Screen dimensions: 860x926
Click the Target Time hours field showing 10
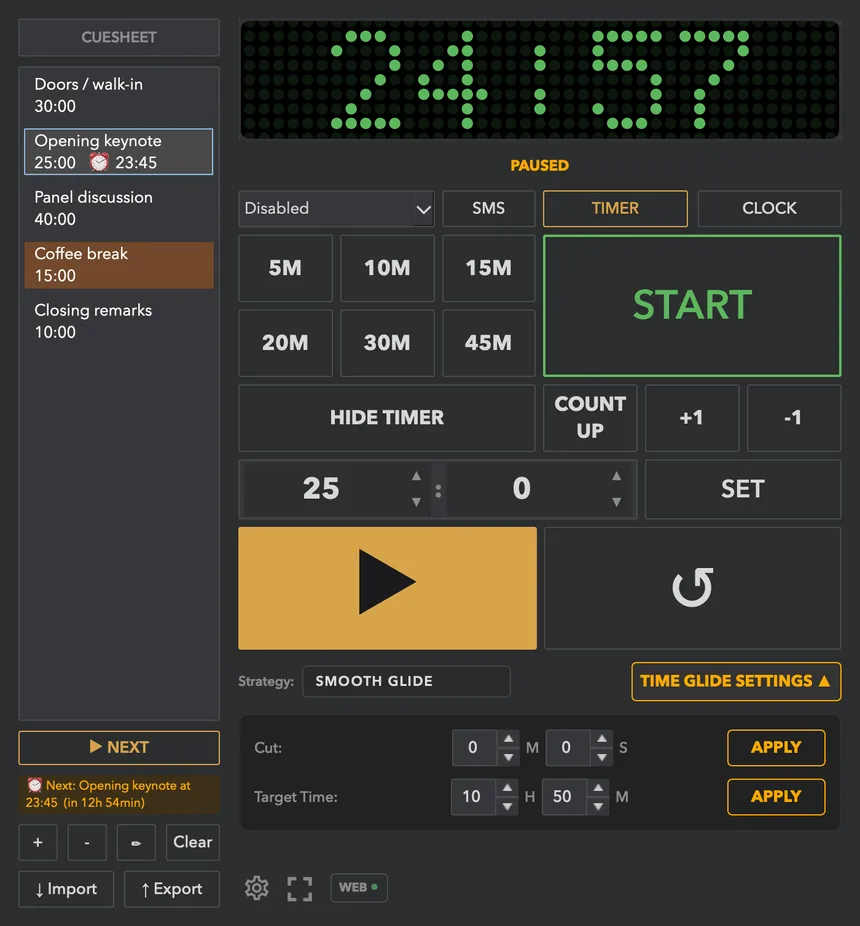pyautogui.click(x=473, y=797)
